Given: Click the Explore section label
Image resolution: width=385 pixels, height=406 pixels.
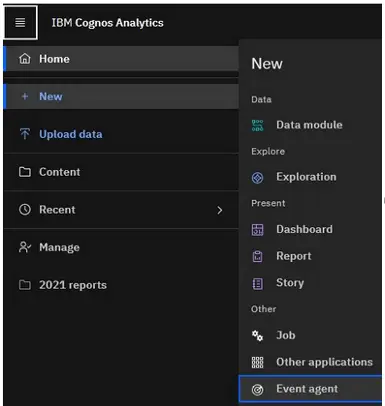Looking at the screenshot, I should pos(268,151).
